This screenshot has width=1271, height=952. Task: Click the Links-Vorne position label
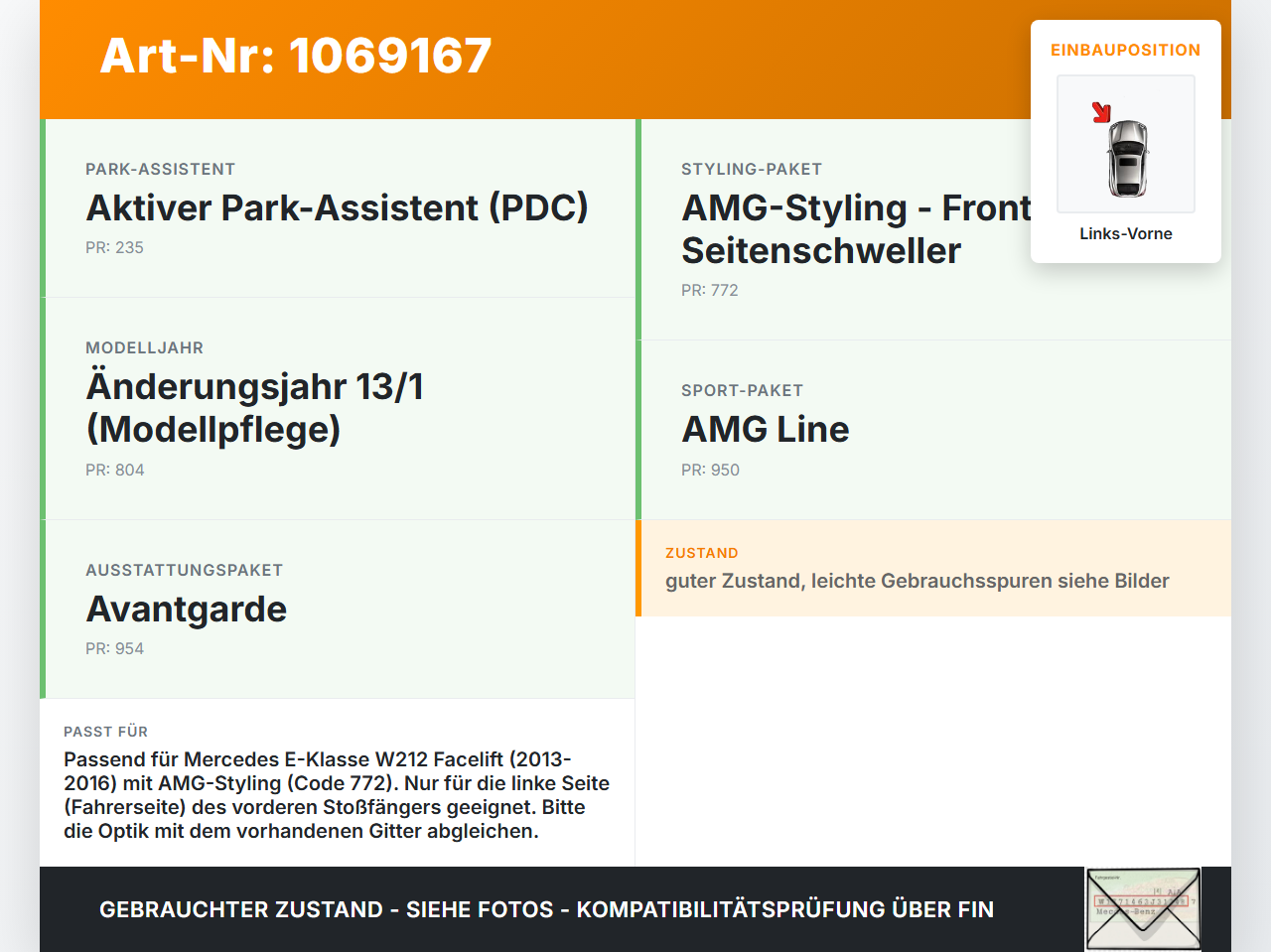[1126, 233]
